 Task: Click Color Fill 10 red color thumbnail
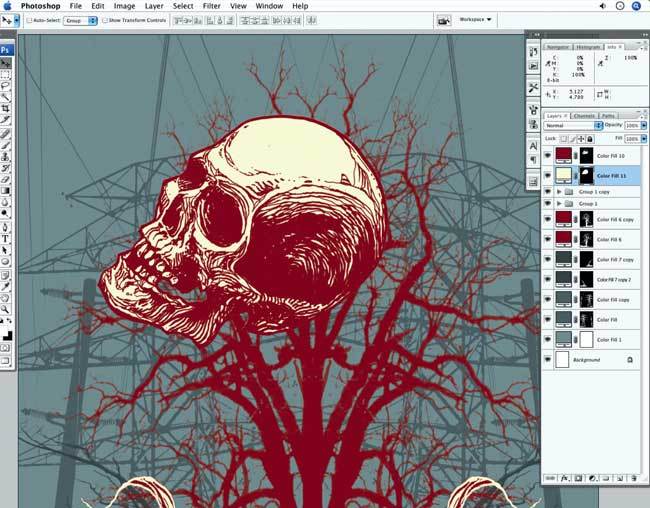(x=563, y=155)
